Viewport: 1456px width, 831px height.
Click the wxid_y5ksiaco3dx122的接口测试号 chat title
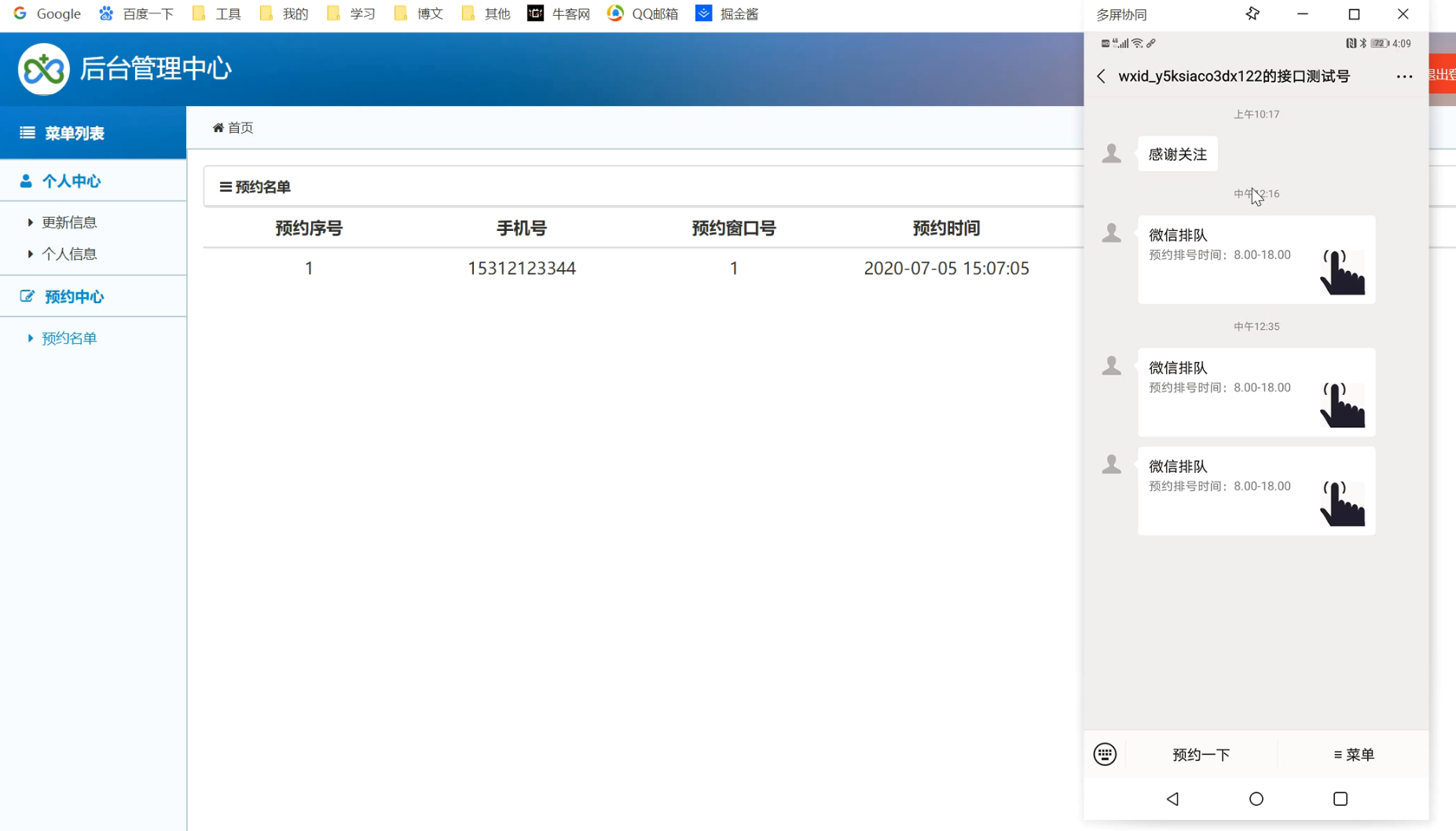(1234, 76)
